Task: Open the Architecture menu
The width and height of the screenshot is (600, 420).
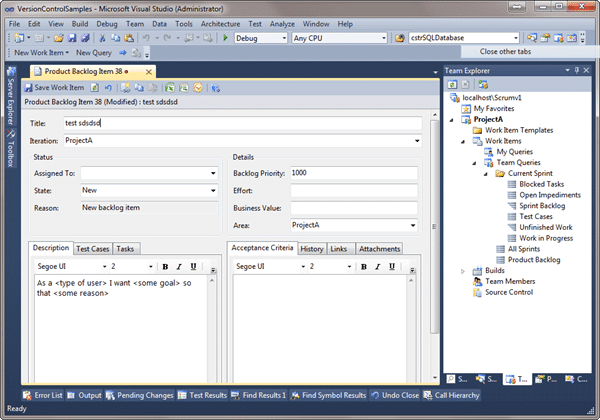Action: (220, 24)
